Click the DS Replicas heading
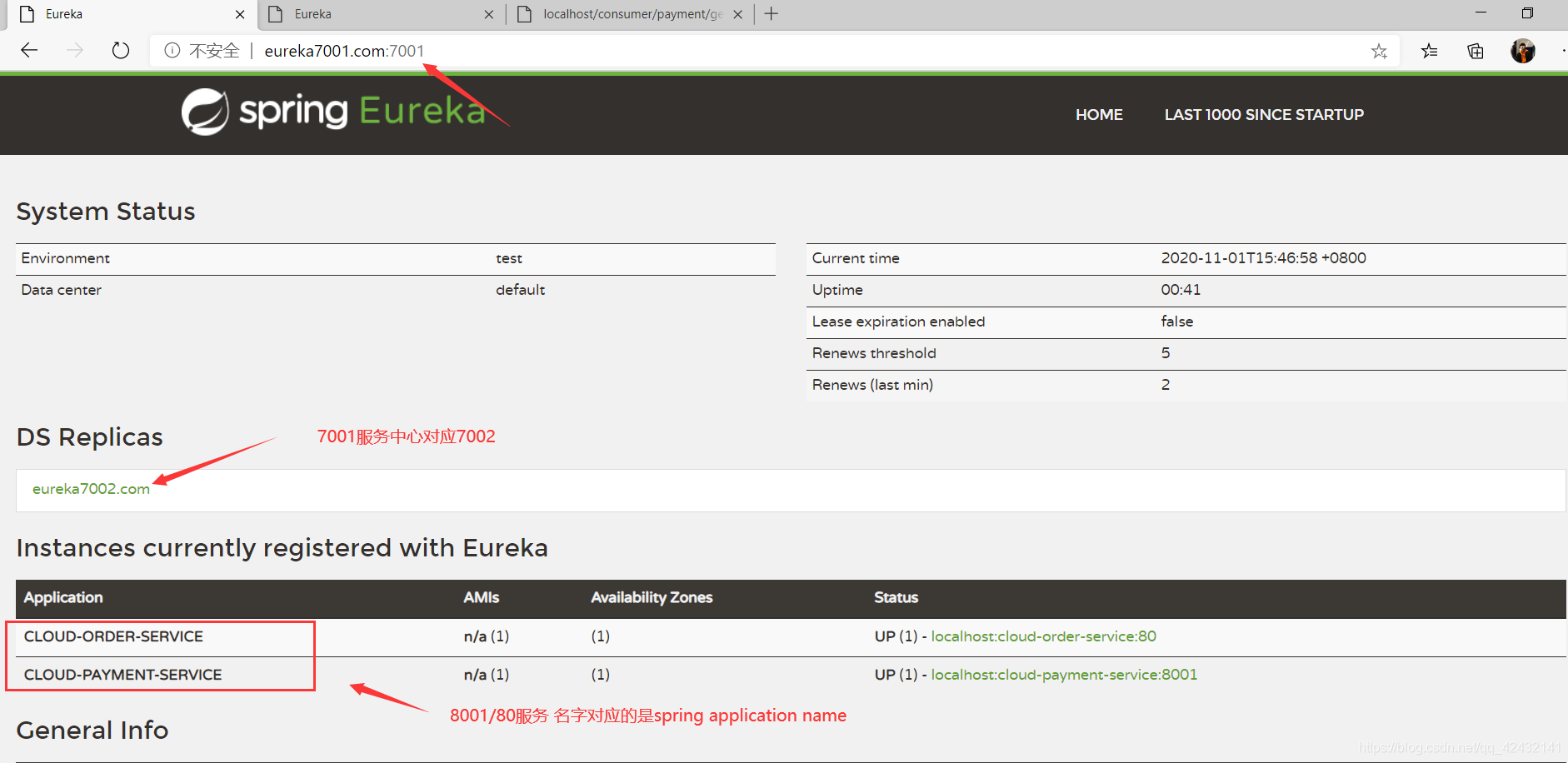The height and width of the screenshot is (763, 1568). tap(90, 437)
